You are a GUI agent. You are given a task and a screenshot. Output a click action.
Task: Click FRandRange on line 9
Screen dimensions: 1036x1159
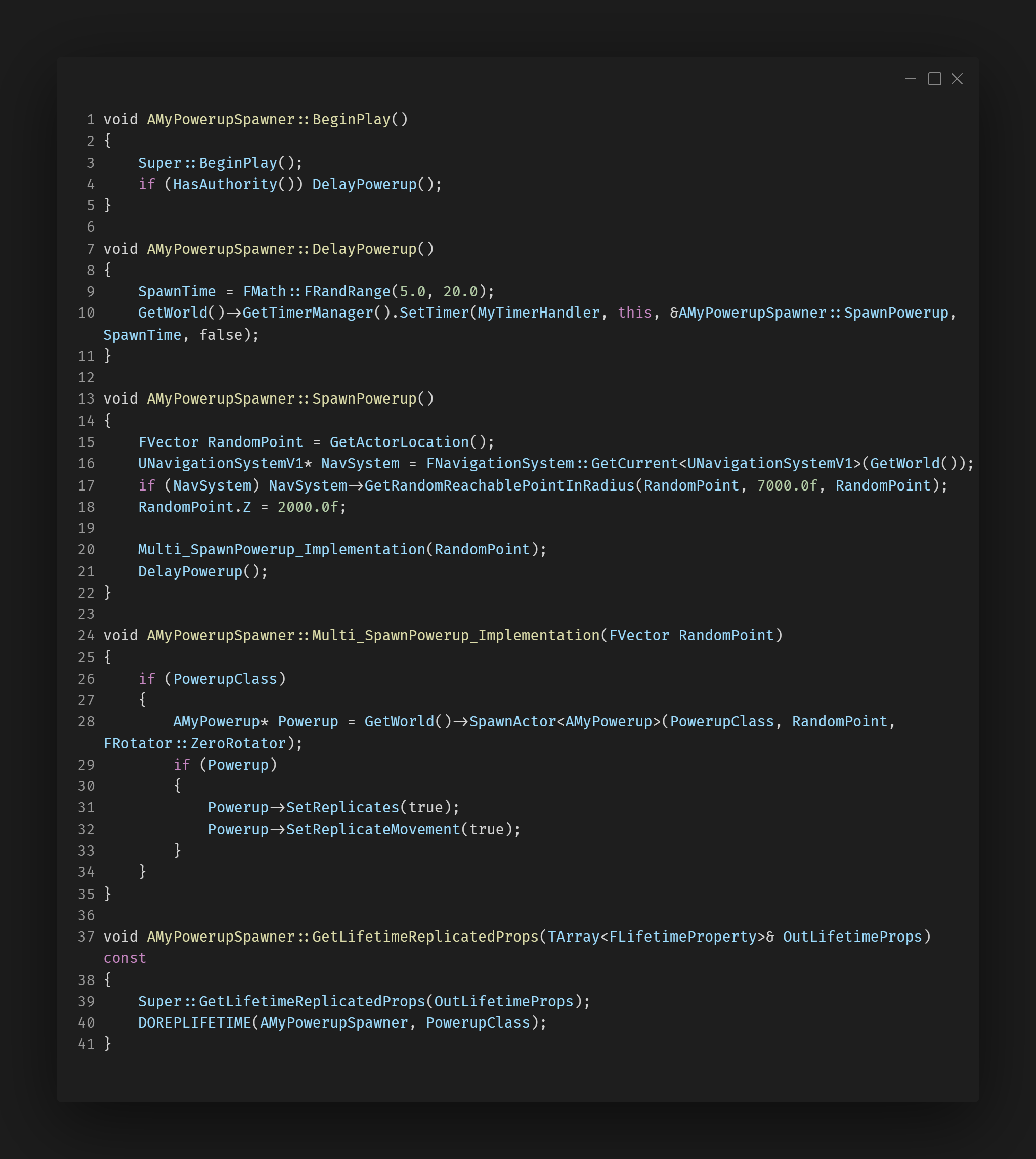pos(347,292)
